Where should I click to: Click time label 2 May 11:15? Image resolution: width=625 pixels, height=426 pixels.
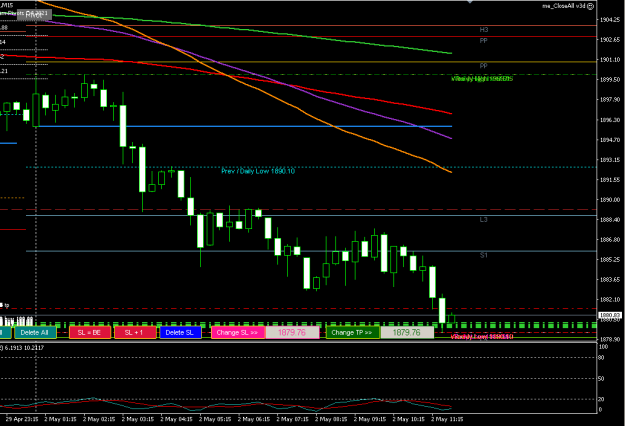(447, 419)
